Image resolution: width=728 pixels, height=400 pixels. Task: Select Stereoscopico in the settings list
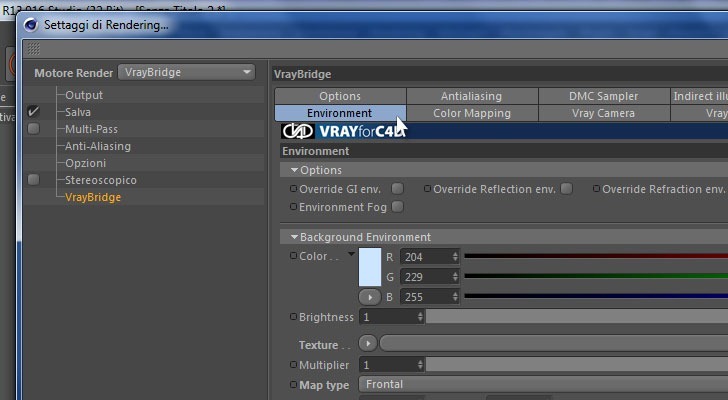coord(101,180)
